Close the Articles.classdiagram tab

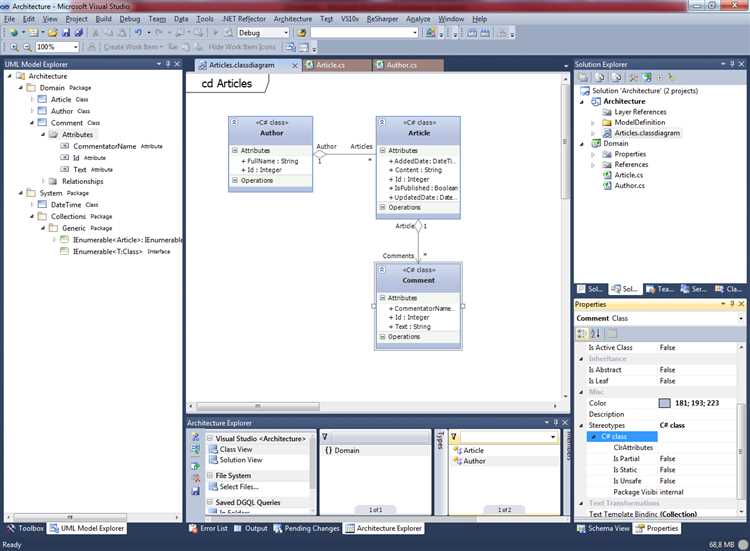click(x=295, y=65)
